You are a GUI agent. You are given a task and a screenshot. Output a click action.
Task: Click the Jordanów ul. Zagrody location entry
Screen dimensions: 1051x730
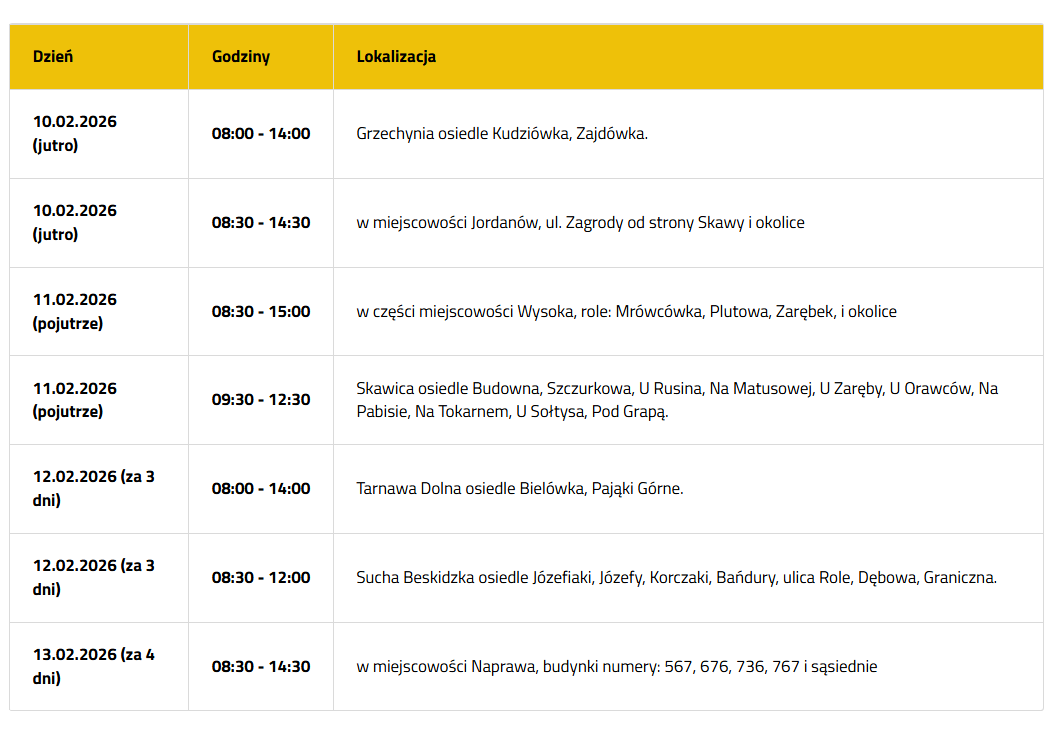pyautogui.click(x=580, y=223)
